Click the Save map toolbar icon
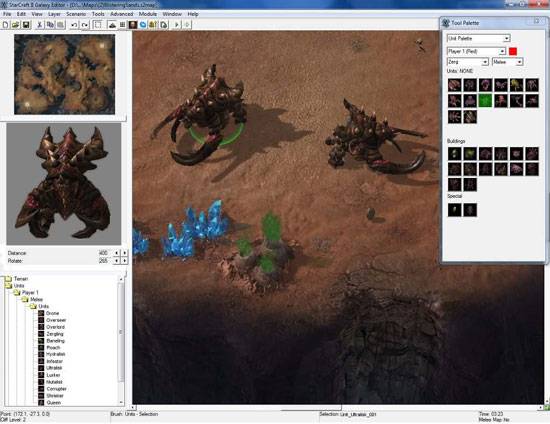This screenshot has height=424, width=550. coord(26,25)
